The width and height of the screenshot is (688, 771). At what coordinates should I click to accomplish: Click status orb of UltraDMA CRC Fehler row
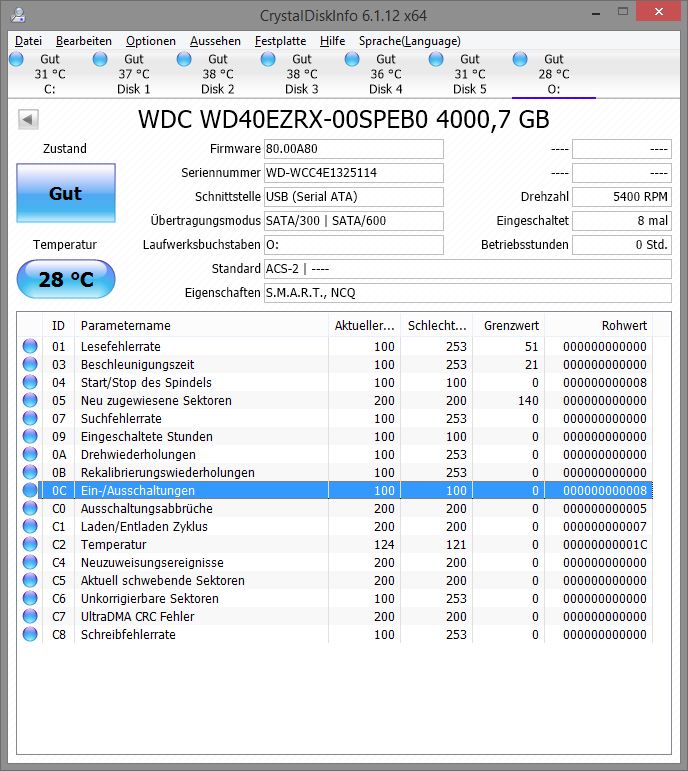pyautogui.click(x=30, y=617)
